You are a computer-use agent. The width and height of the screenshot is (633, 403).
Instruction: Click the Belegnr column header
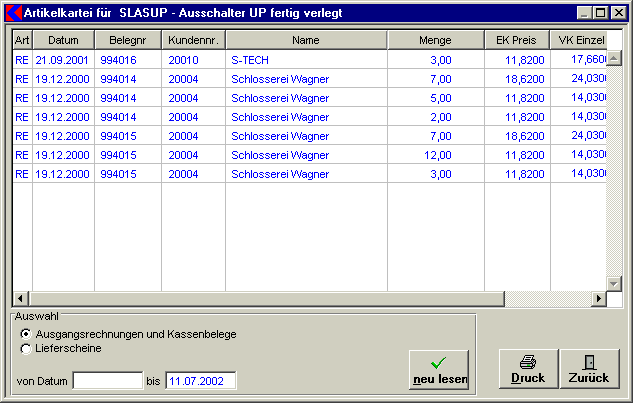[127, 40]
